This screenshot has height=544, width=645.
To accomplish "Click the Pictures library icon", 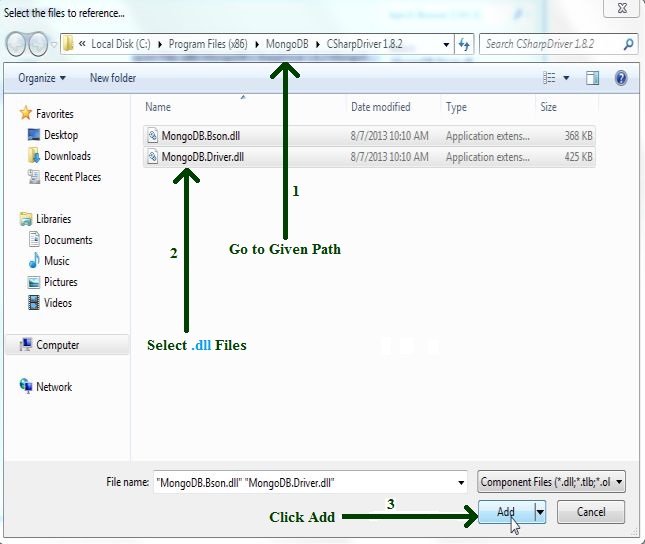I will click(x=34, y=282).
